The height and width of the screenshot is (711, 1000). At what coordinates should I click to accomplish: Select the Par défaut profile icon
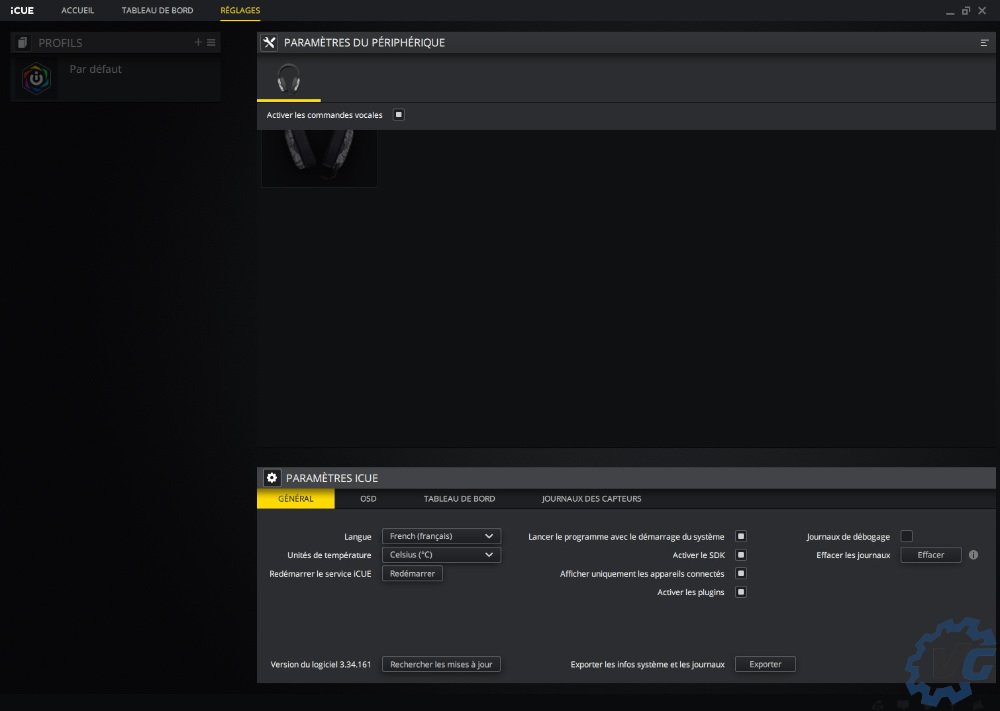point(37,78)
